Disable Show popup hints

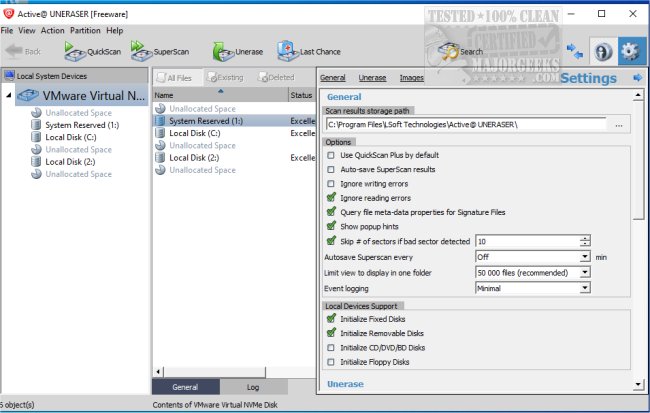331,226
